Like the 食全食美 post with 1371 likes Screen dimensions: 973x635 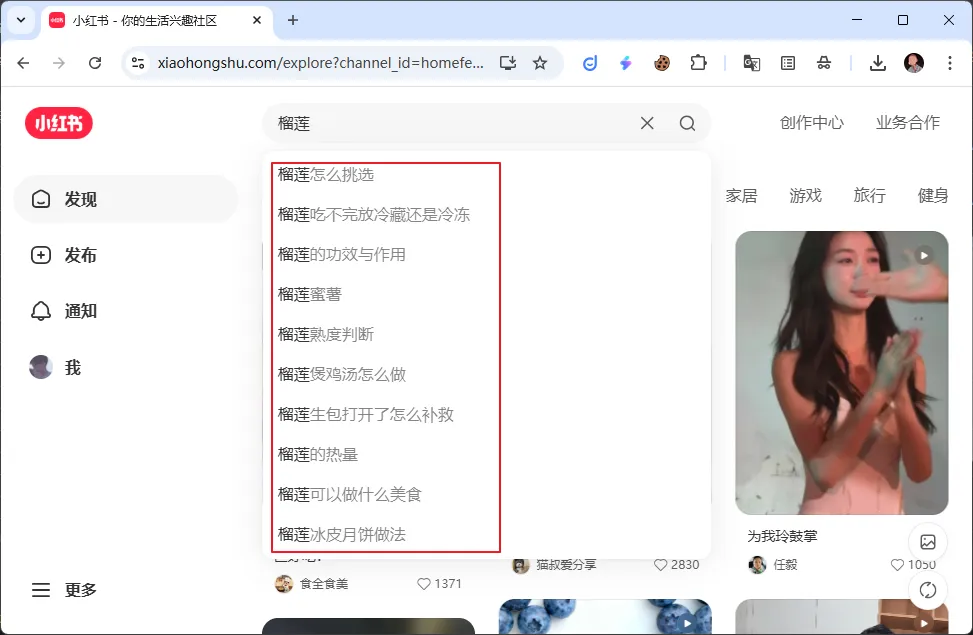424,584
